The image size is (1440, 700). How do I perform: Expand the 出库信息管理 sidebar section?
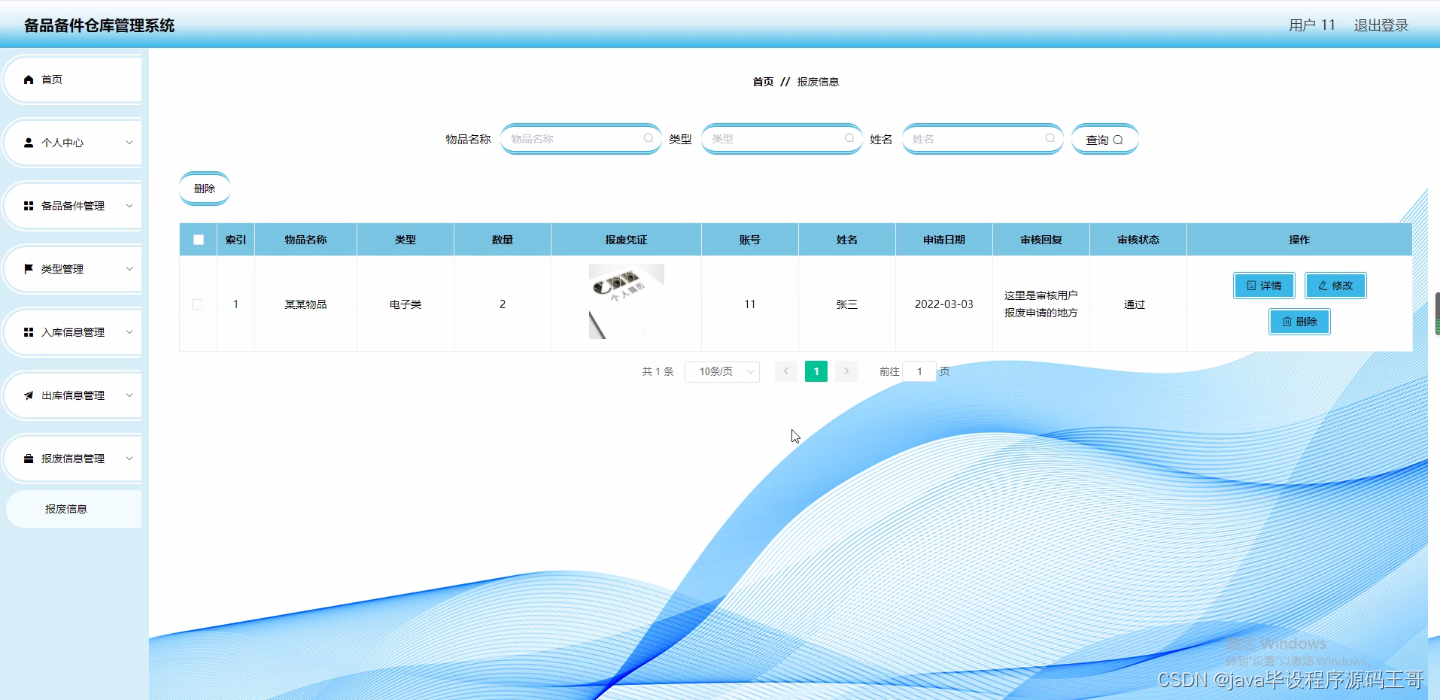click(72, 394)
